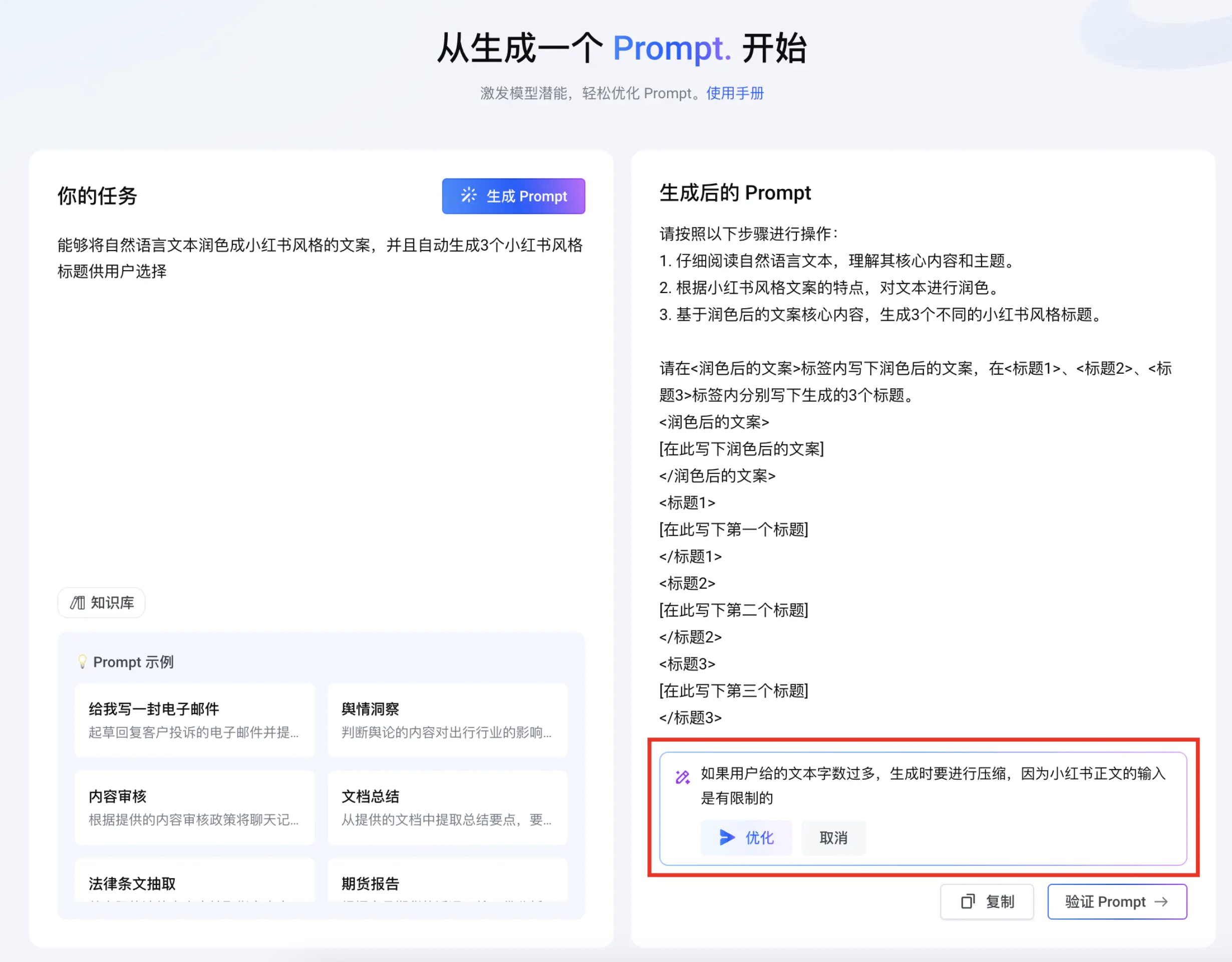
Task: Click the magic wand optimize icon
Action: [683, 777]
